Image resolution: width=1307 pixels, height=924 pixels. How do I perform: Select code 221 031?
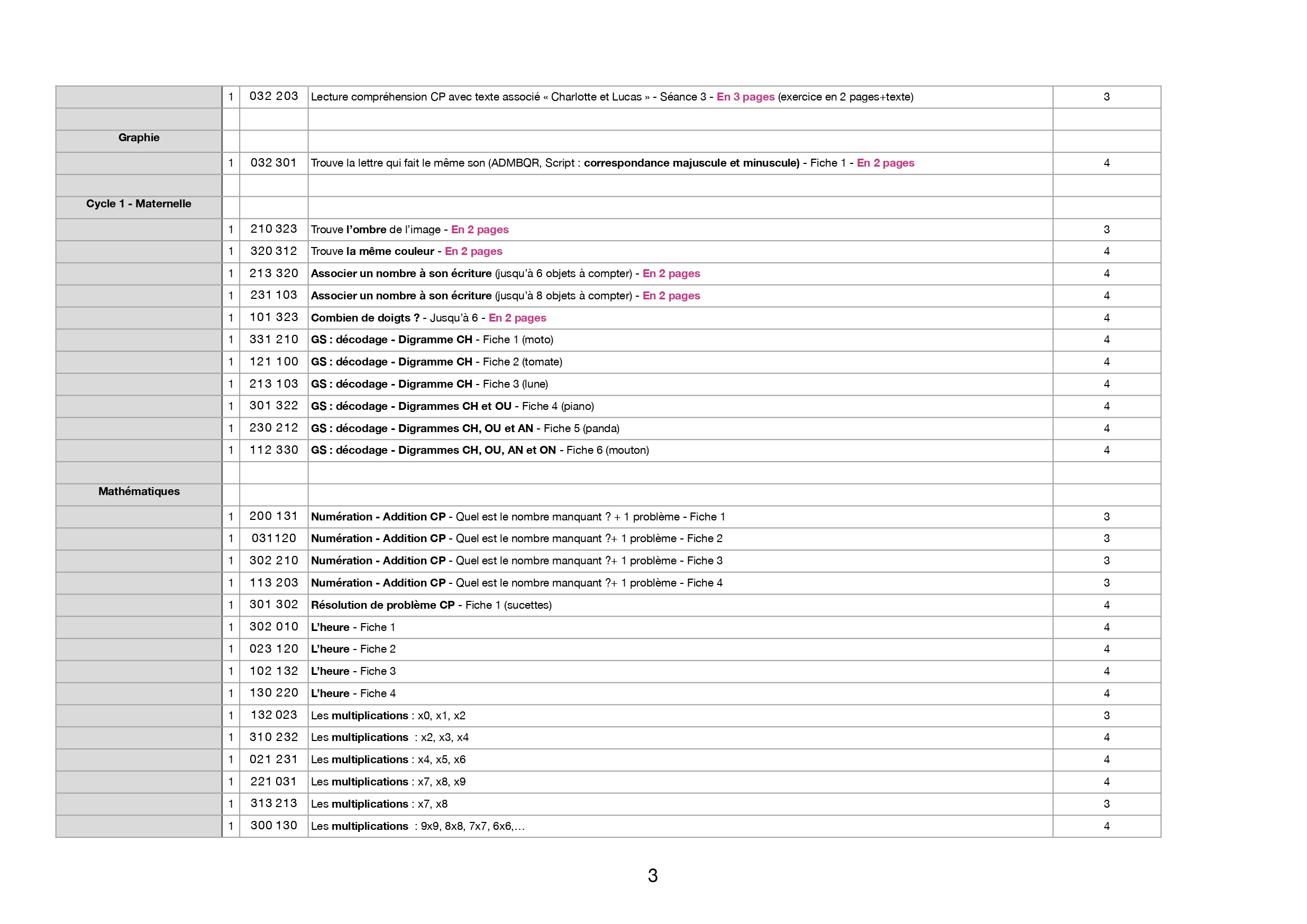pyautogui.click(x=274, y=781)
